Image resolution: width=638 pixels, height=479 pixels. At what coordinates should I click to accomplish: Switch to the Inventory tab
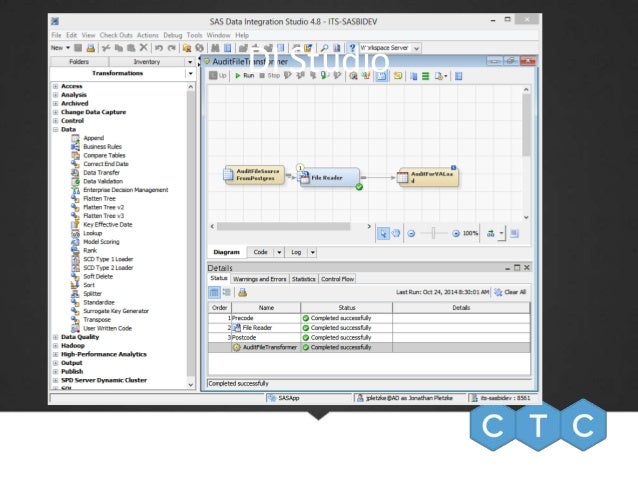click(146, 62)
